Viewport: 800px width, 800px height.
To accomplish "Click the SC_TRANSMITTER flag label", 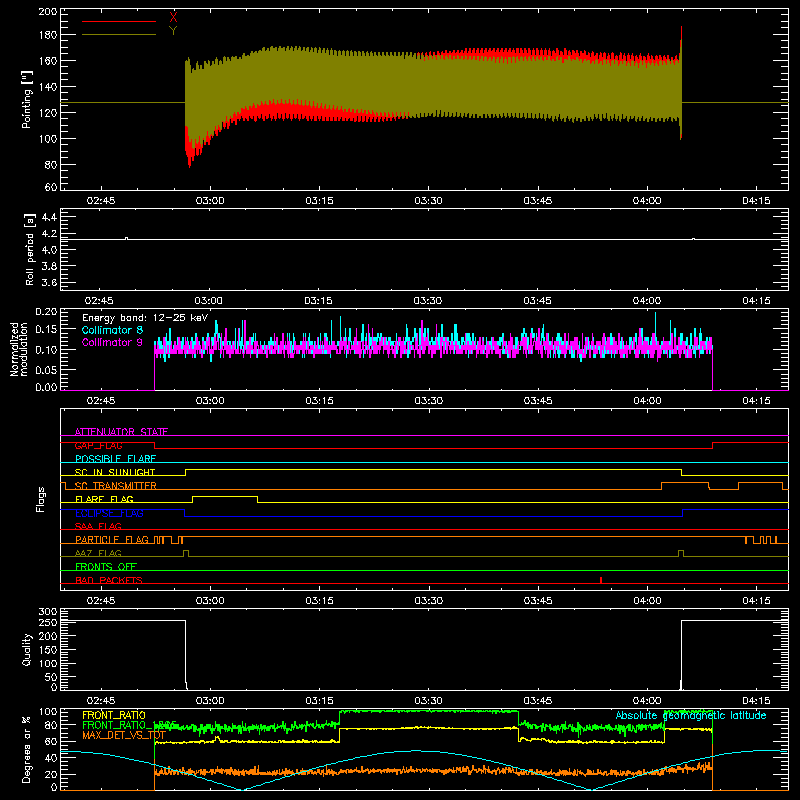I will (x=116, y=486).
